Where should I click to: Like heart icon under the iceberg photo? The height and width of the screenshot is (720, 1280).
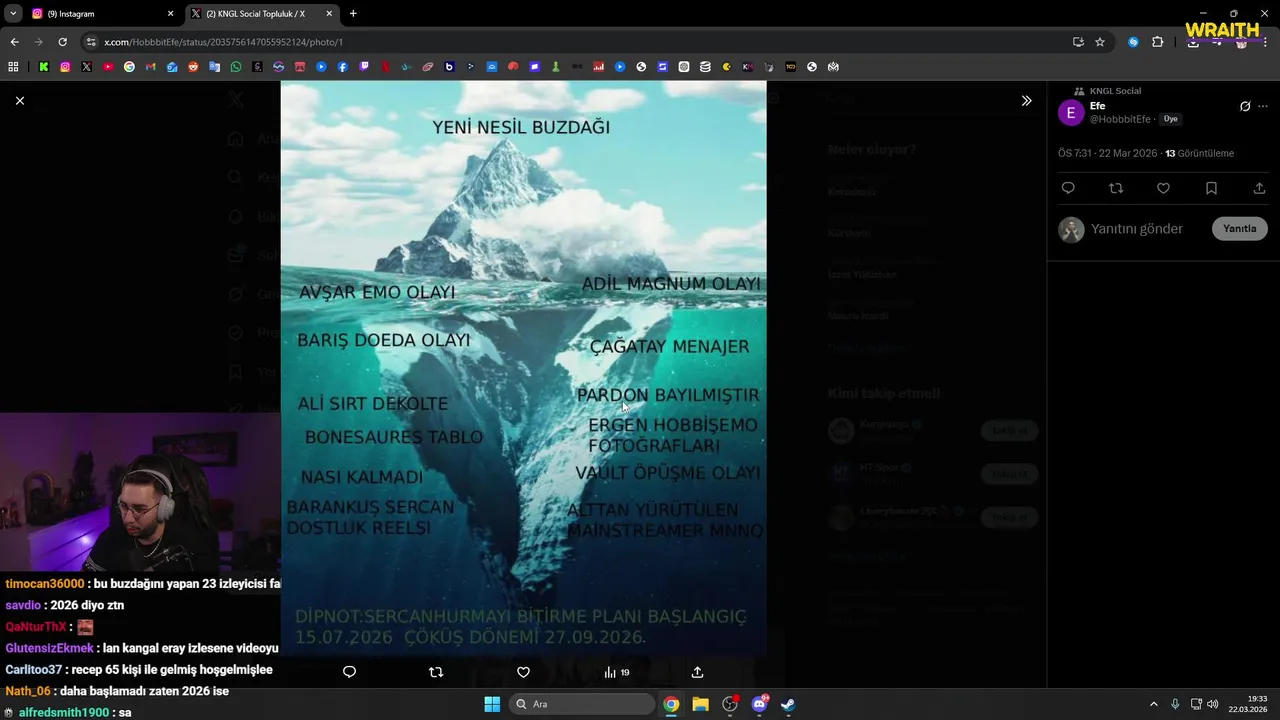click(523, 672)
